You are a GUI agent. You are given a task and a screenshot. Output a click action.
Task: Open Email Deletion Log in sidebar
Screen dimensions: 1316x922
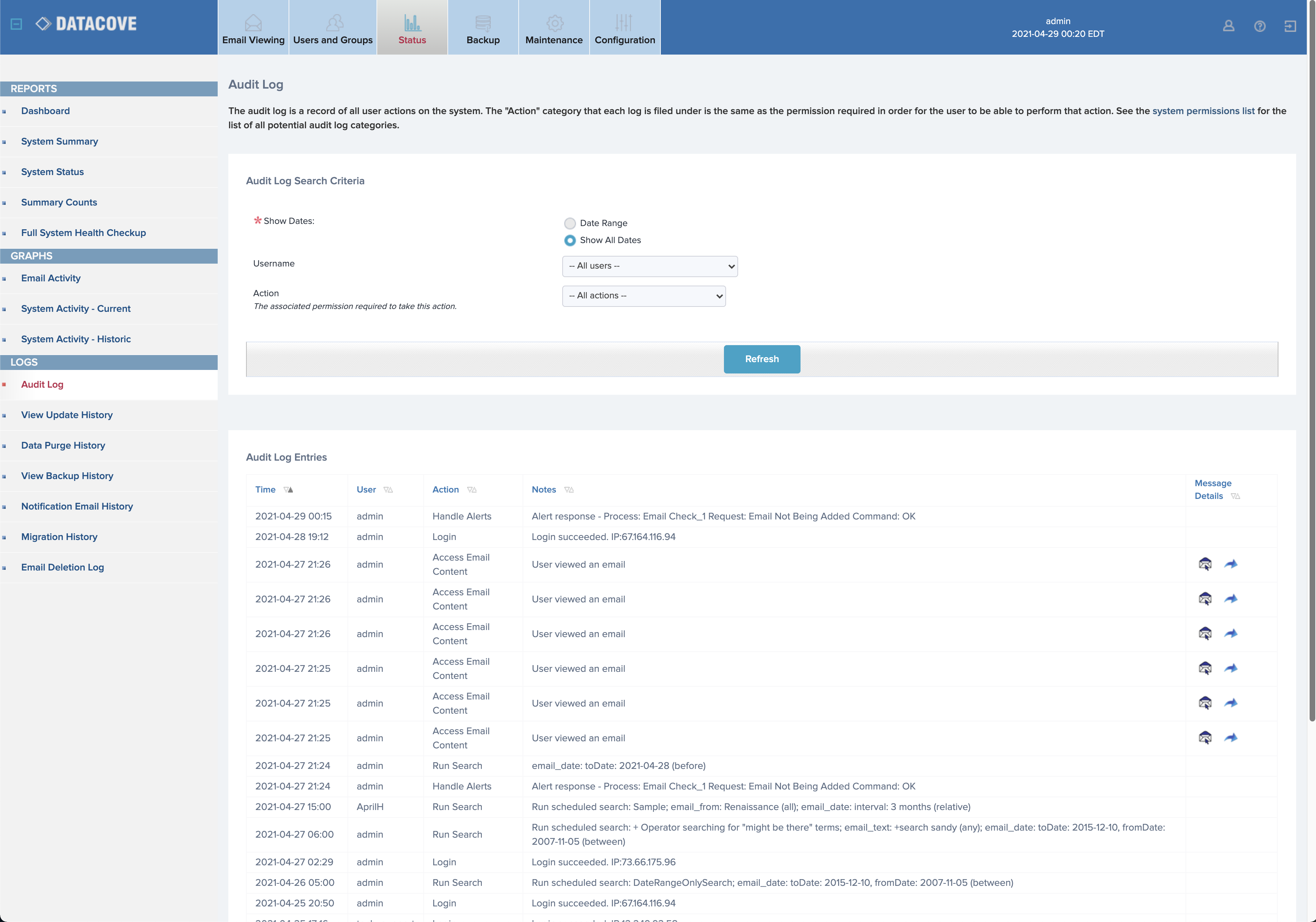click(62, 567)
